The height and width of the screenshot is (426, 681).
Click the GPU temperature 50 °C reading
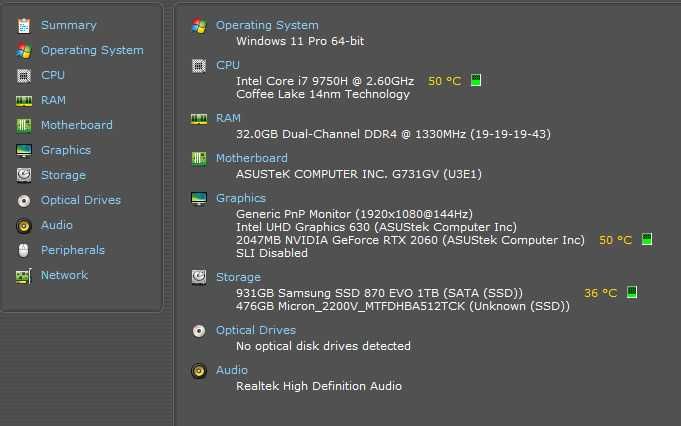pos(615,240)
